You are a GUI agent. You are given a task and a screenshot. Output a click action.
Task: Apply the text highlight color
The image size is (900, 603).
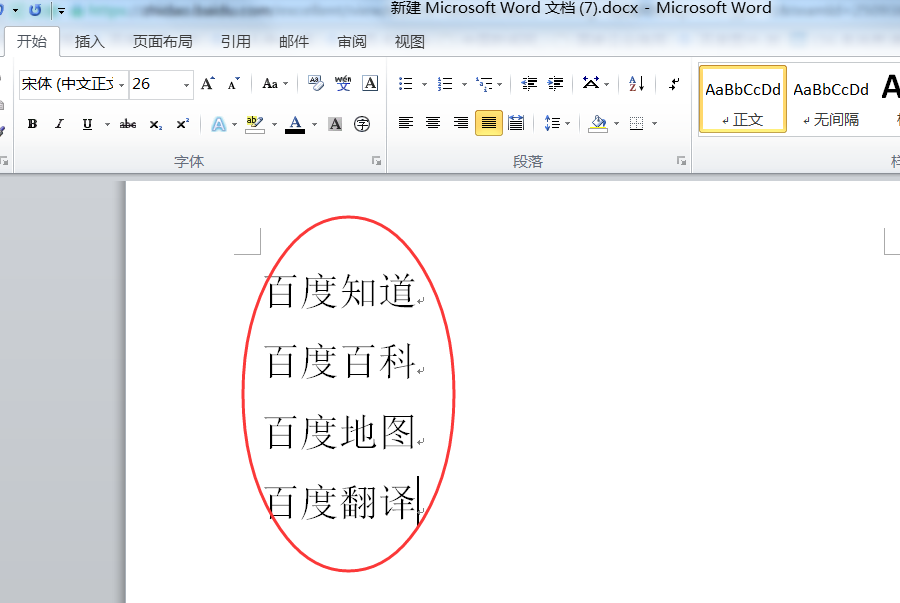point(254,124)
